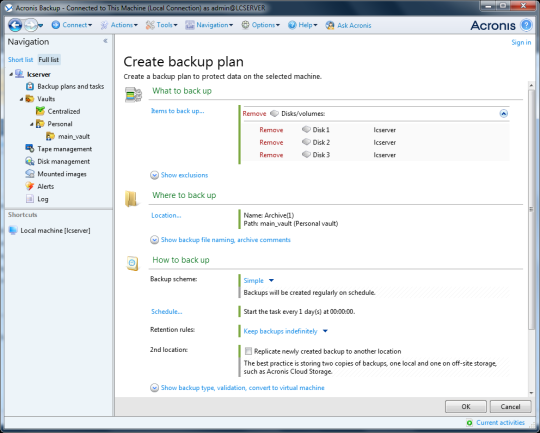Click the Disk 1 drive icon

pos(306,130)
